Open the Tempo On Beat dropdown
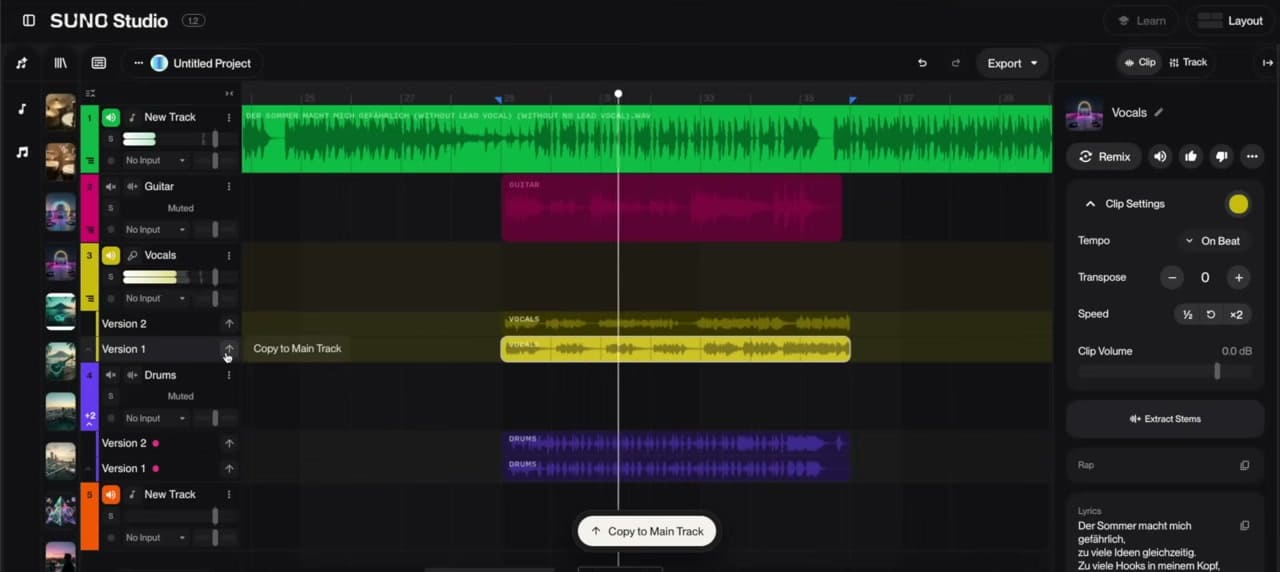1280x572 pixels. (1212, 241)
